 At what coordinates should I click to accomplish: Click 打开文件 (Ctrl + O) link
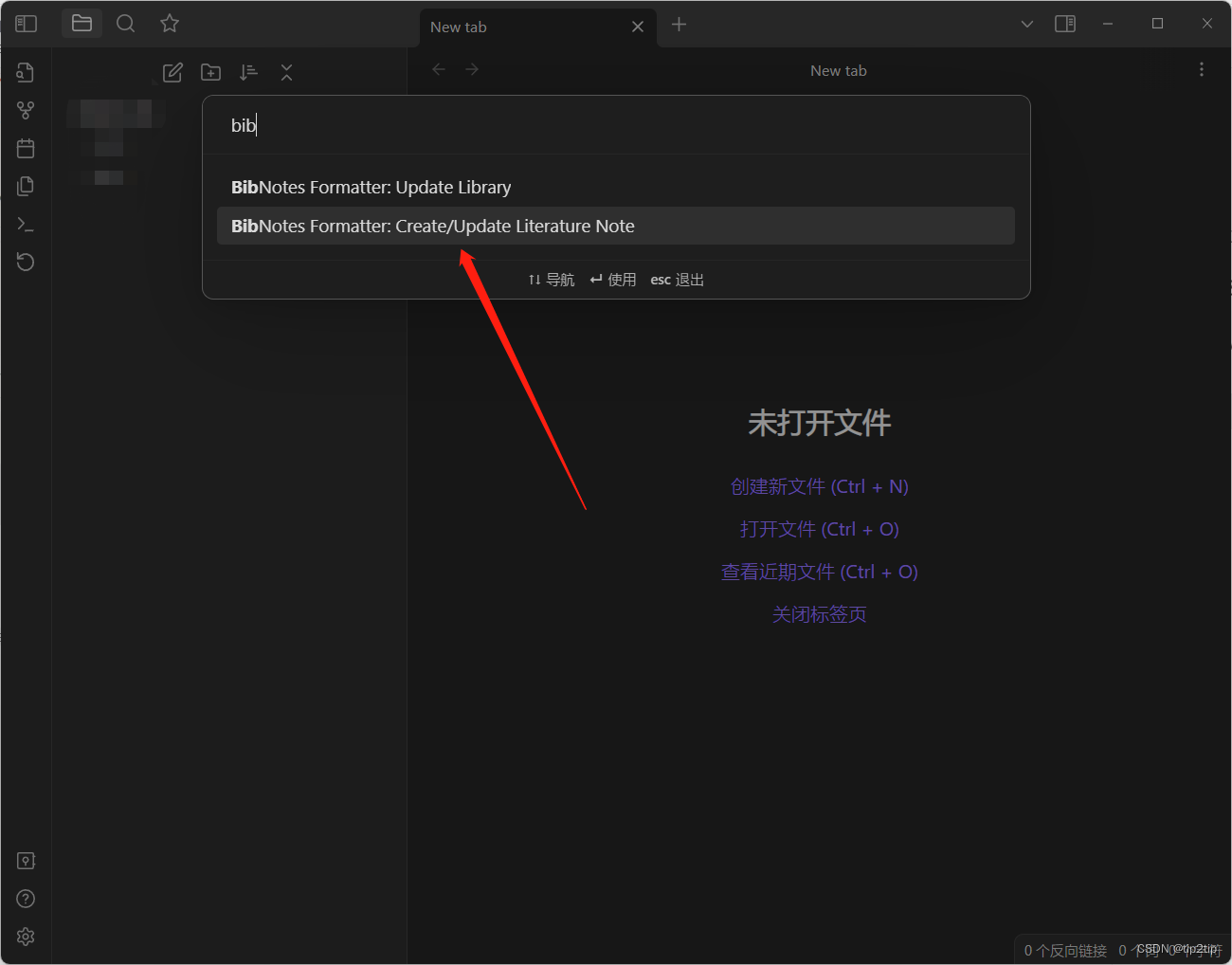click(x=820, y=529)
